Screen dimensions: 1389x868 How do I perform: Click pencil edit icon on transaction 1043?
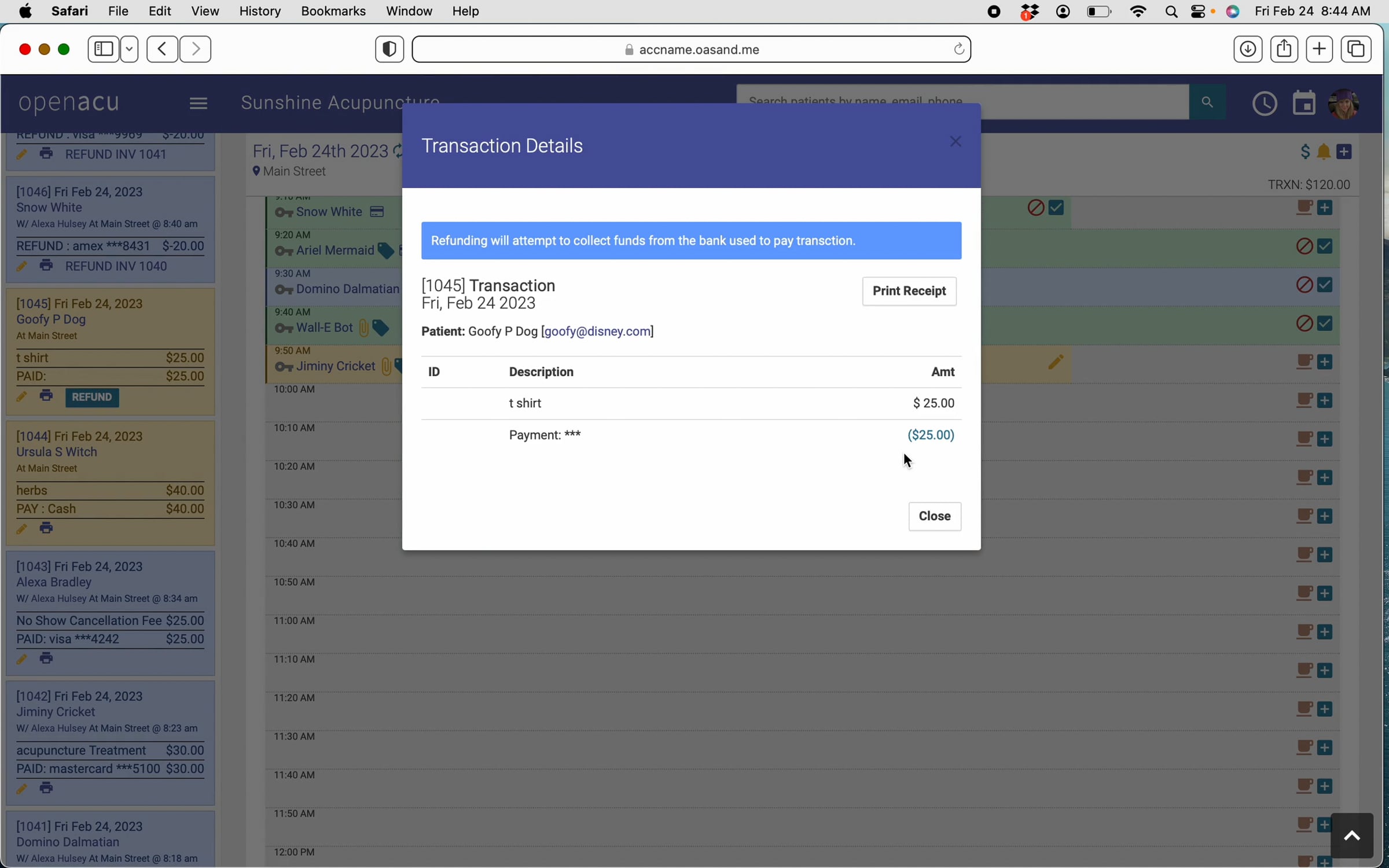pyautogui.click(x=21, y=659)
